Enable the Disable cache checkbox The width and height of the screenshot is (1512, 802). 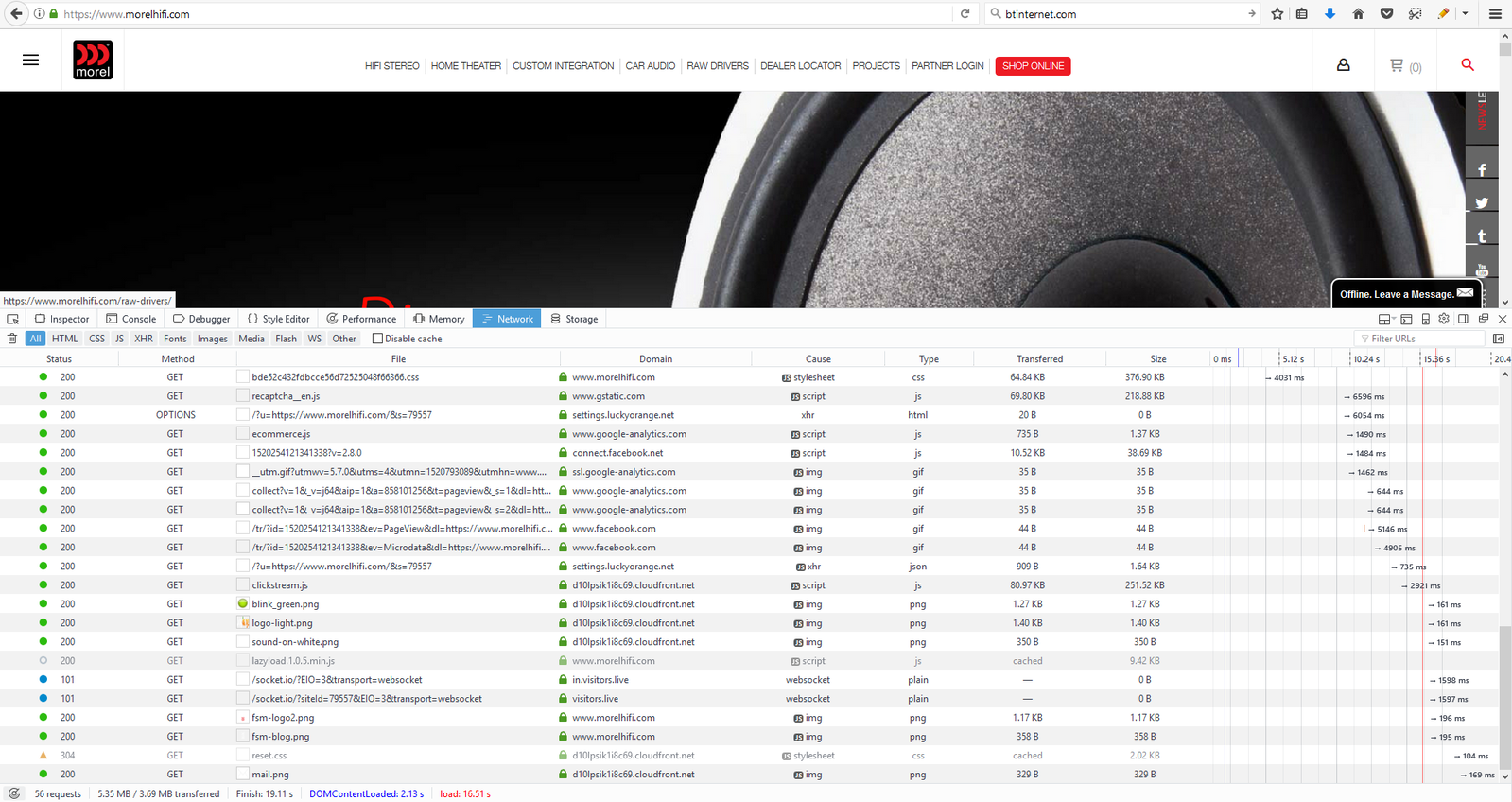(377, 339)
